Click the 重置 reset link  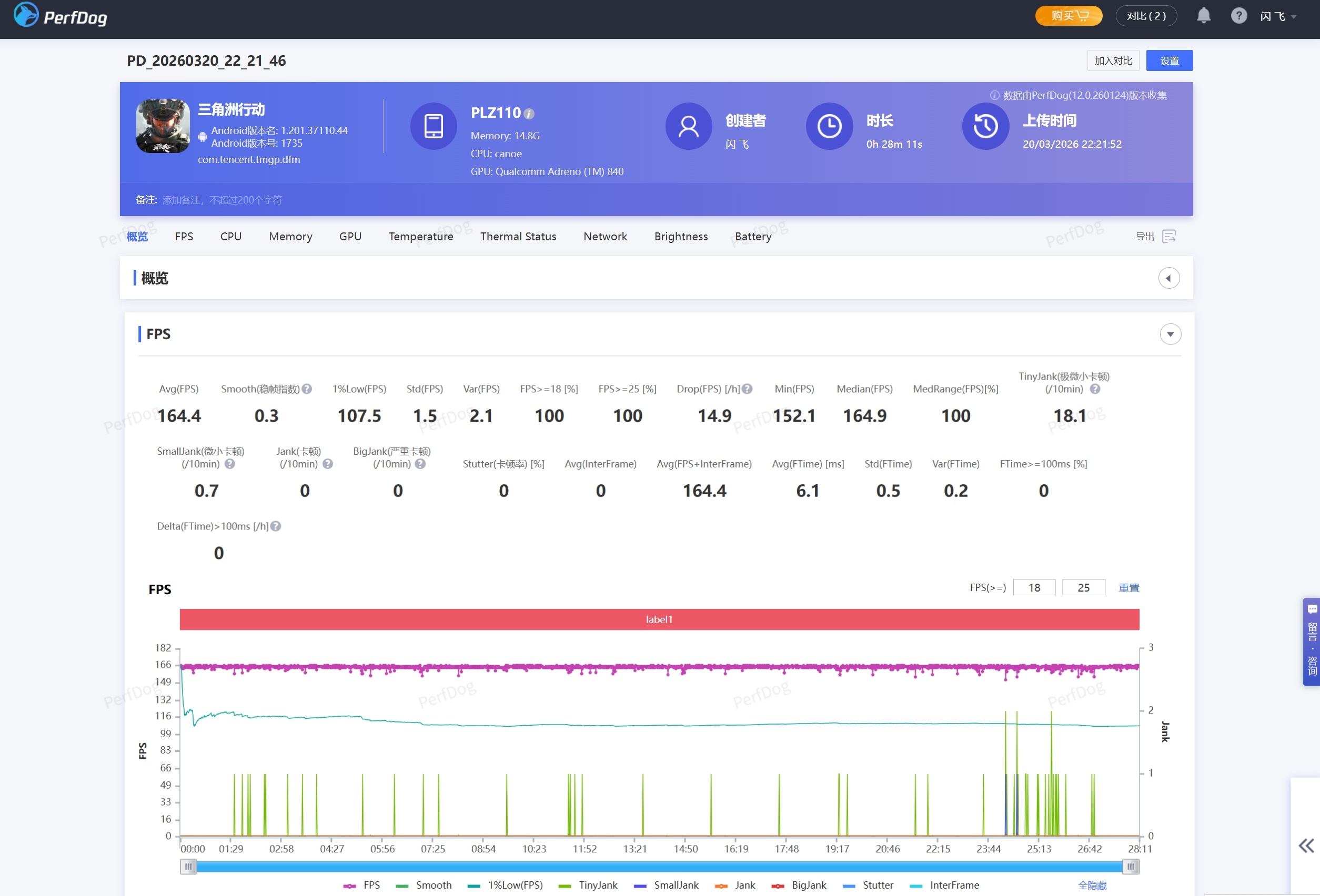coord(1128,588)
